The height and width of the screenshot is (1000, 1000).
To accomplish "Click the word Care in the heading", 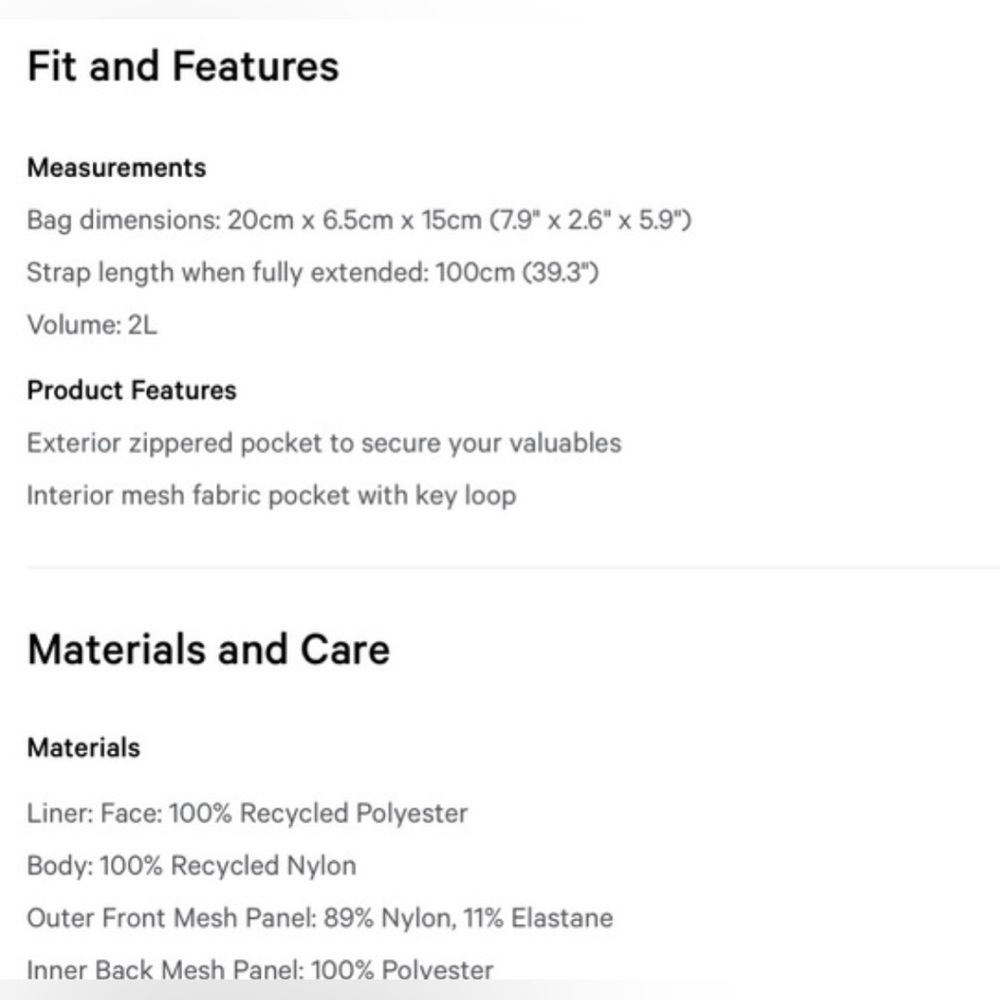I will [345, 649].
